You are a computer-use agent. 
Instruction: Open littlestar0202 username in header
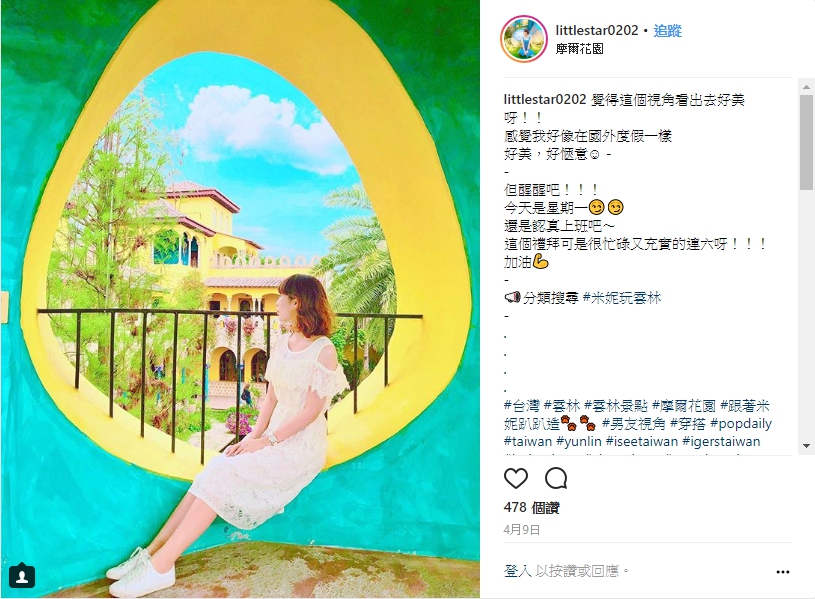click(597, 31)
